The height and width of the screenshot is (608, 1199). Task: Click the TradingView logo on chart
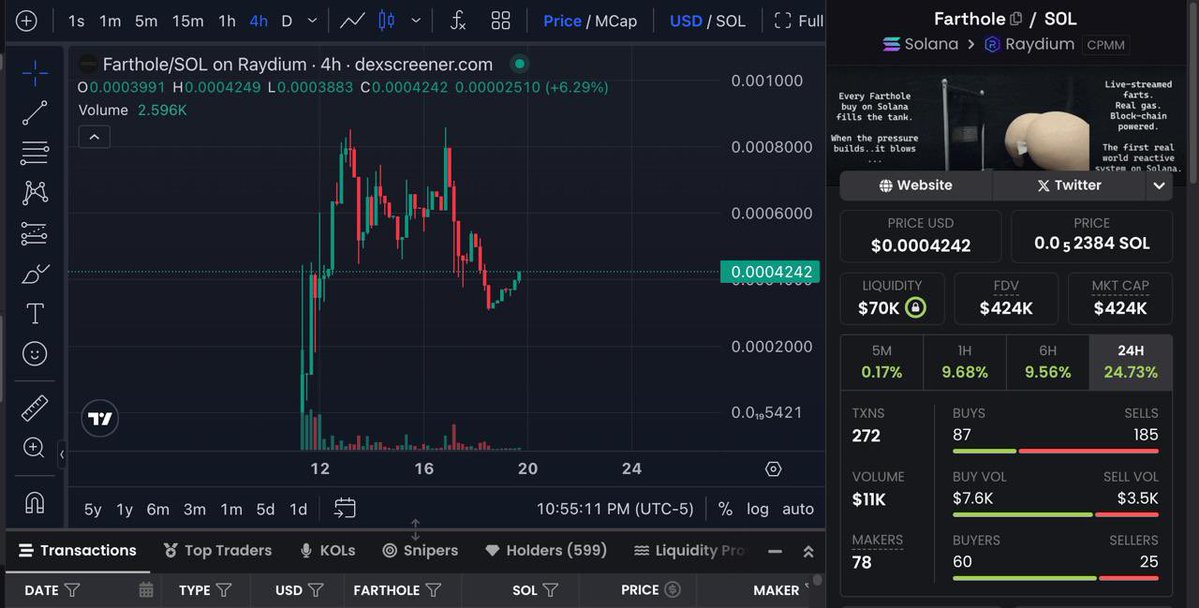point(100,418)
